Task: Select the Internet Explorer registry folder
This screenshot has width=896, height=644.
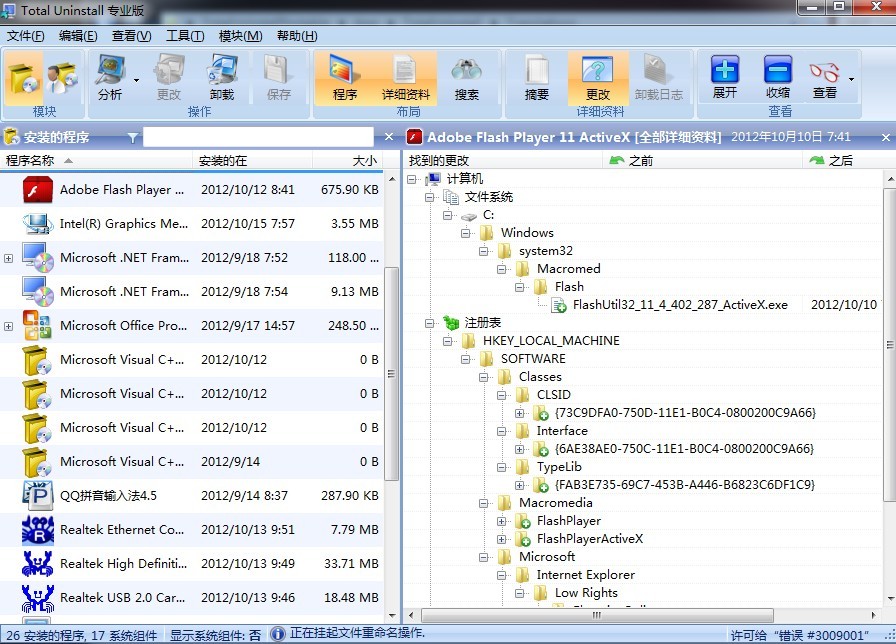Action: 586,575
